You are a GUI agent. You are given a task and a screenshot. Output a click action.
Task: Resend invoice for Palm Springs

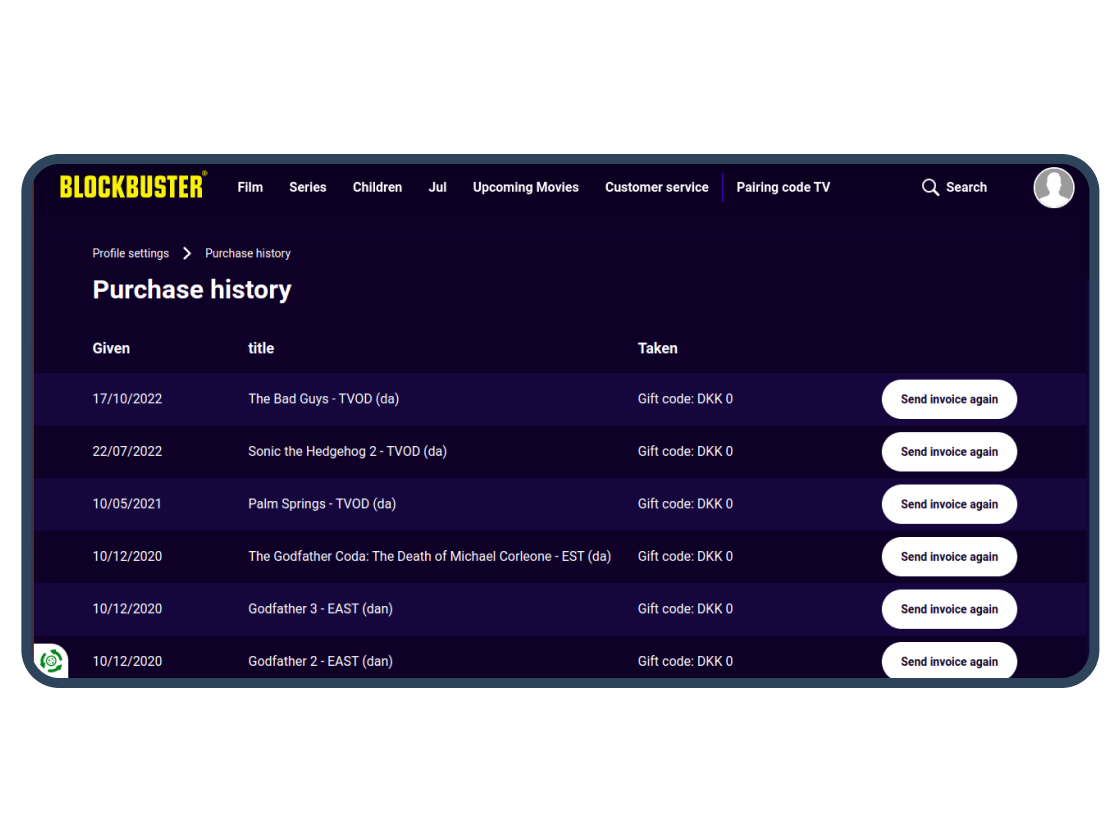pyautogui.click(x=949, y=504)
